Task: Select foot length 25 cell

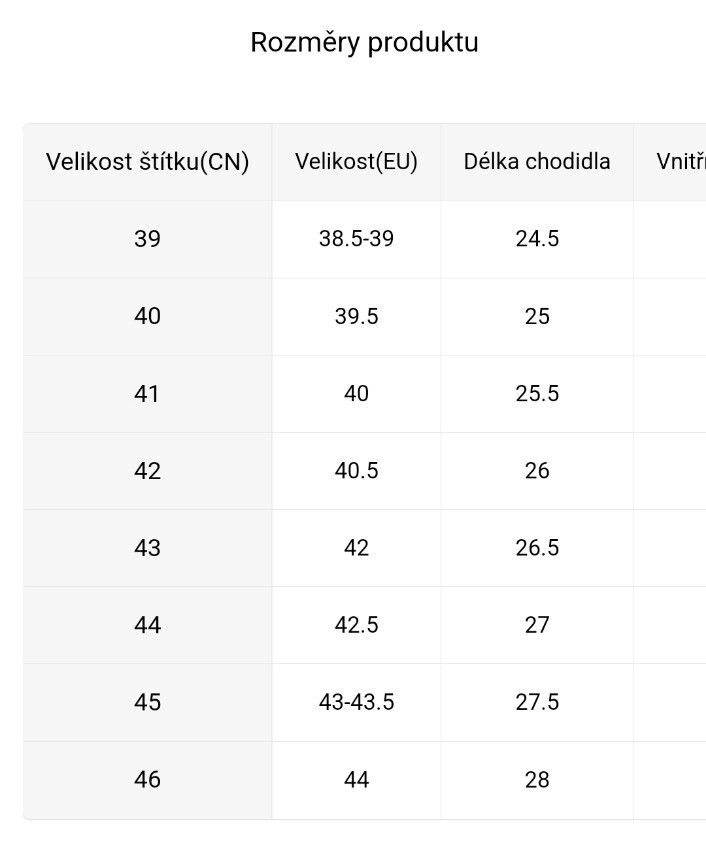Action: click(537, 316)
